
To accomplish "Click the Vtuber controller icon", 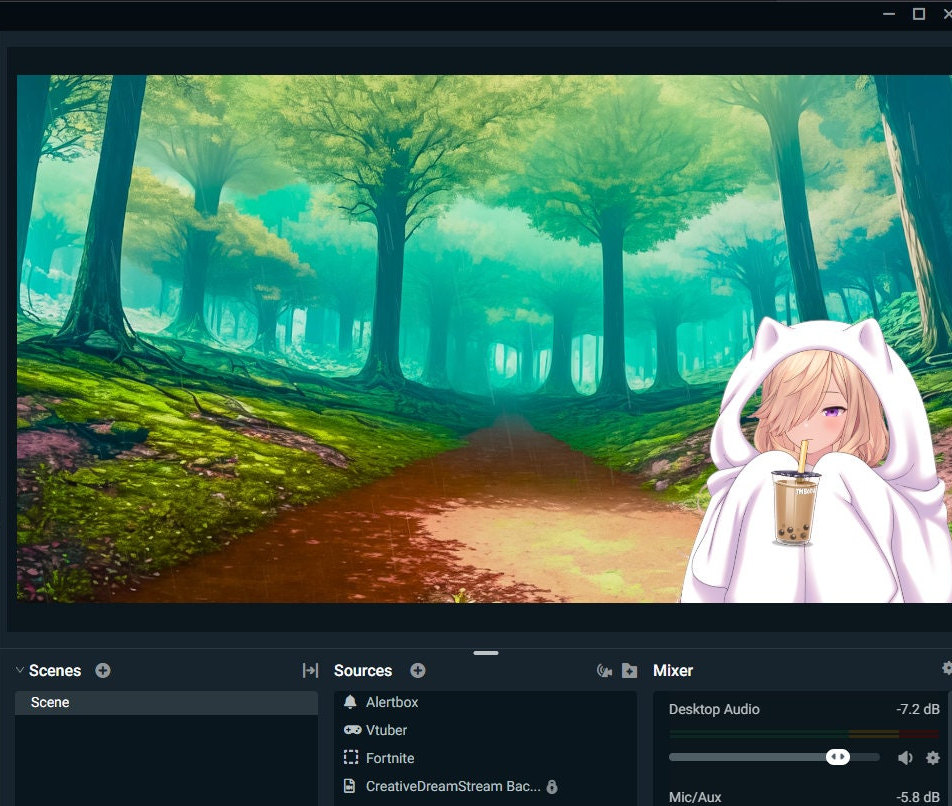I will 351,730.
